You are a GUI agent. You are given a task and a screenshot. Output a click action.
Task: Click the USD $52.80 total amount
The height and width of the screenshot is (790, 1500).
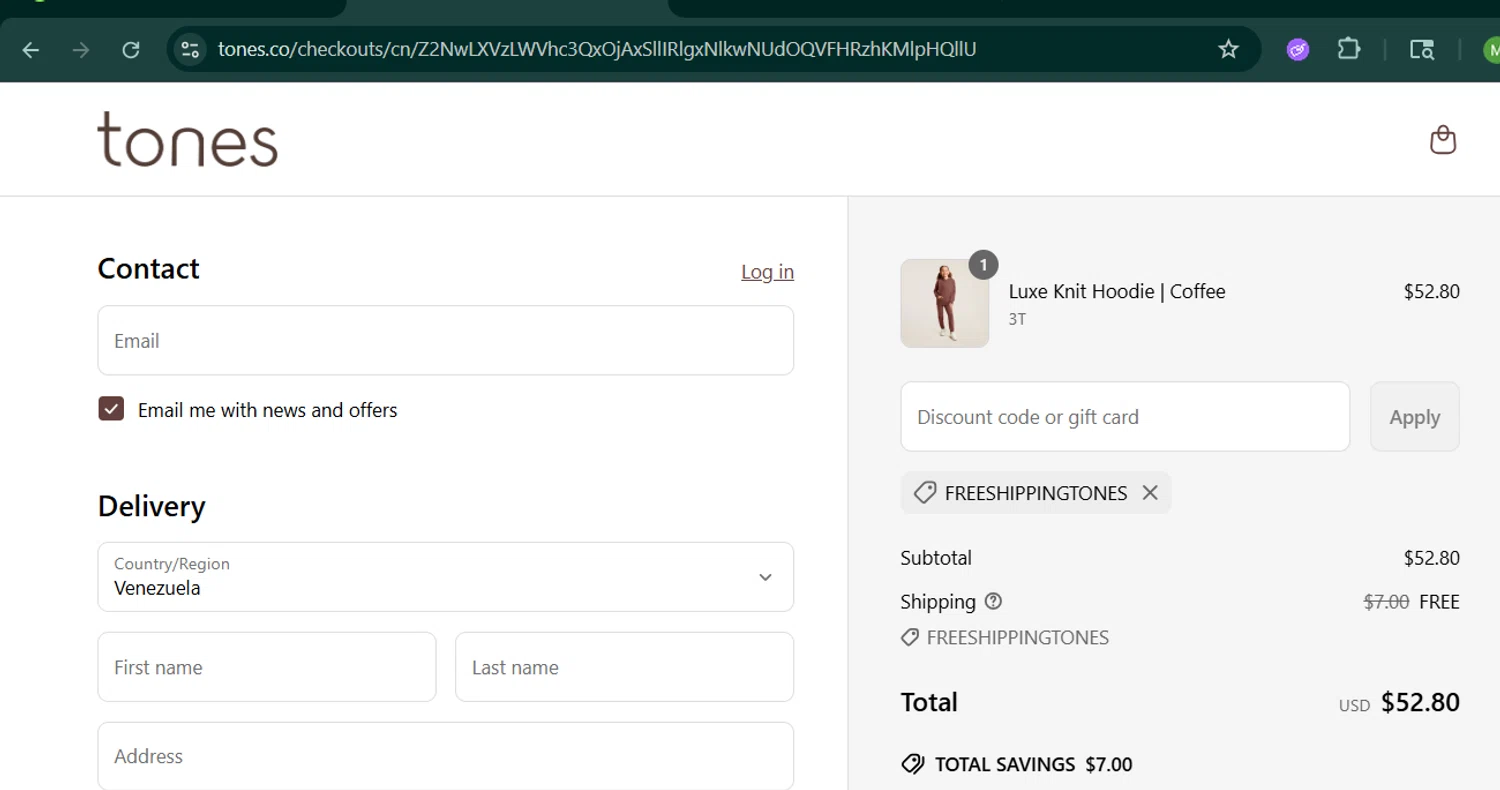pyautogui.click(x=1399, y=703)
